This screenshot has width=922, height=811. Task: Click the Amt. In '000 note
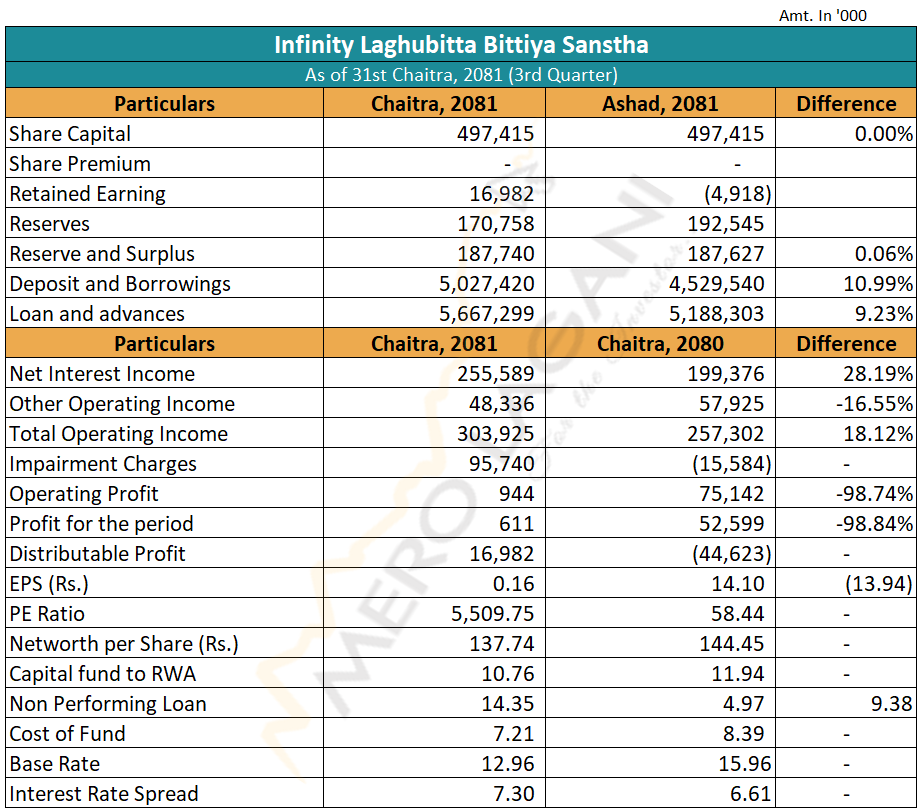(x=822, y=16)
